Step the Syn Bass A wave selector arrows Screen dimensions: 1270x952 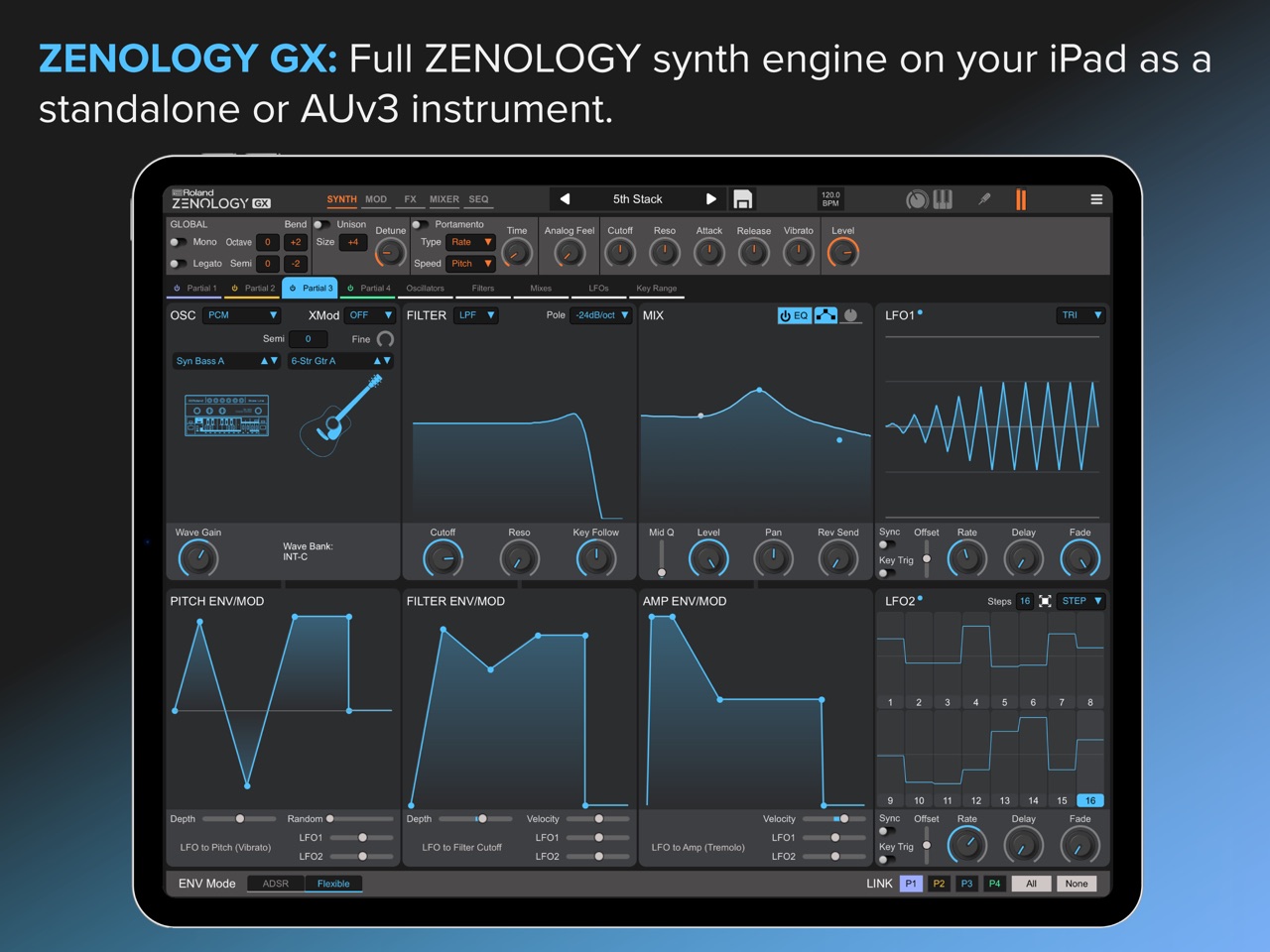coord(269,361)
